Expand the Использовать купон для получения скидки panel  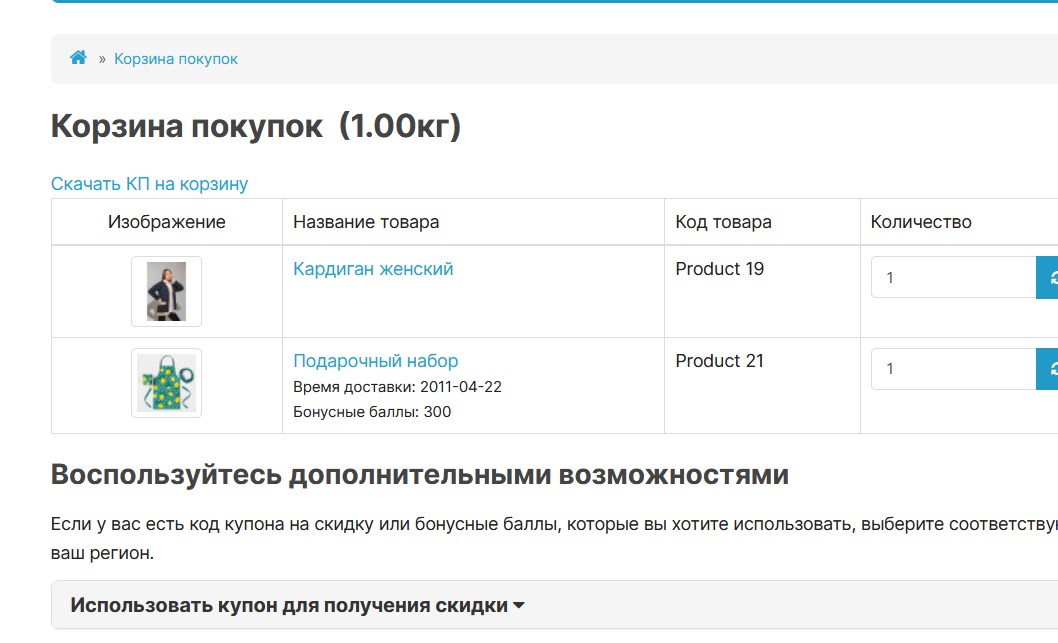[x=290, y=605]
